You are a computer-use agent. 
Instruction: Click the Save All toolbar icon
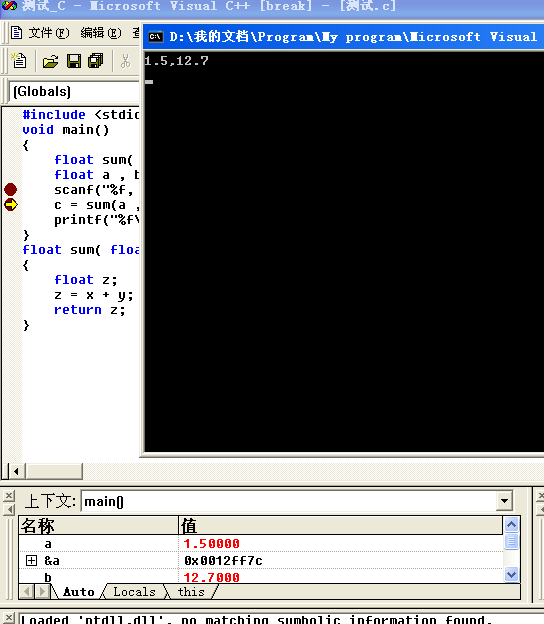pyautogui.click(x=96, y=61)
